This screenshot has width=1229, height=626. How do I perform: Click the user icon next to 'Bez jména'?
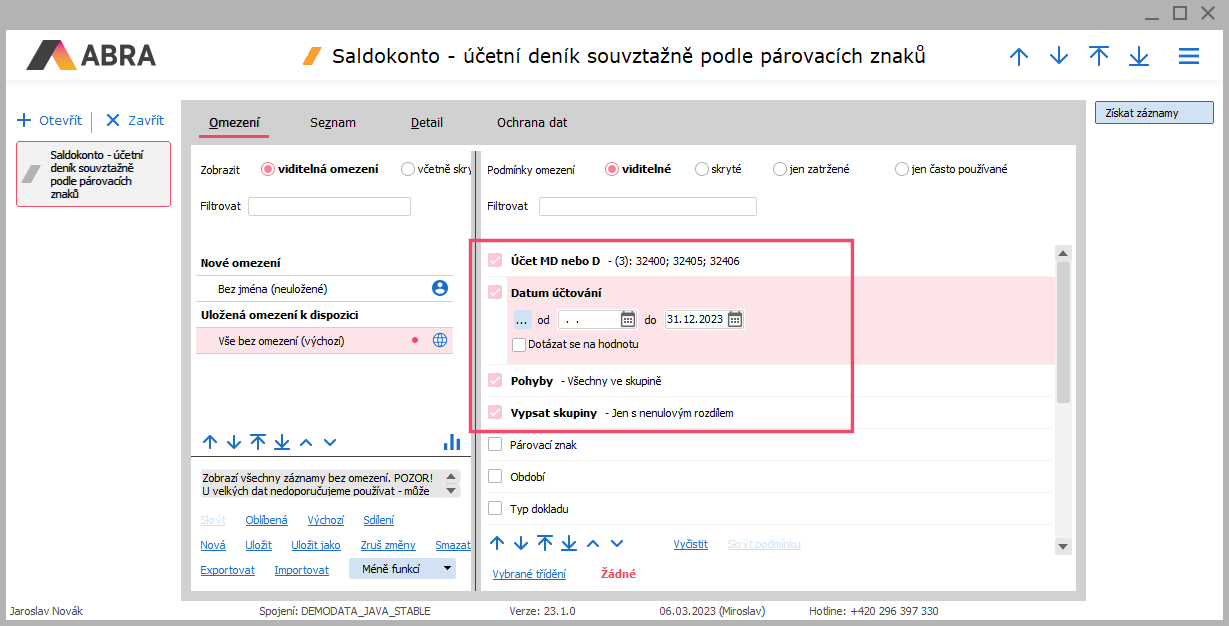click(x=439, y=288)
